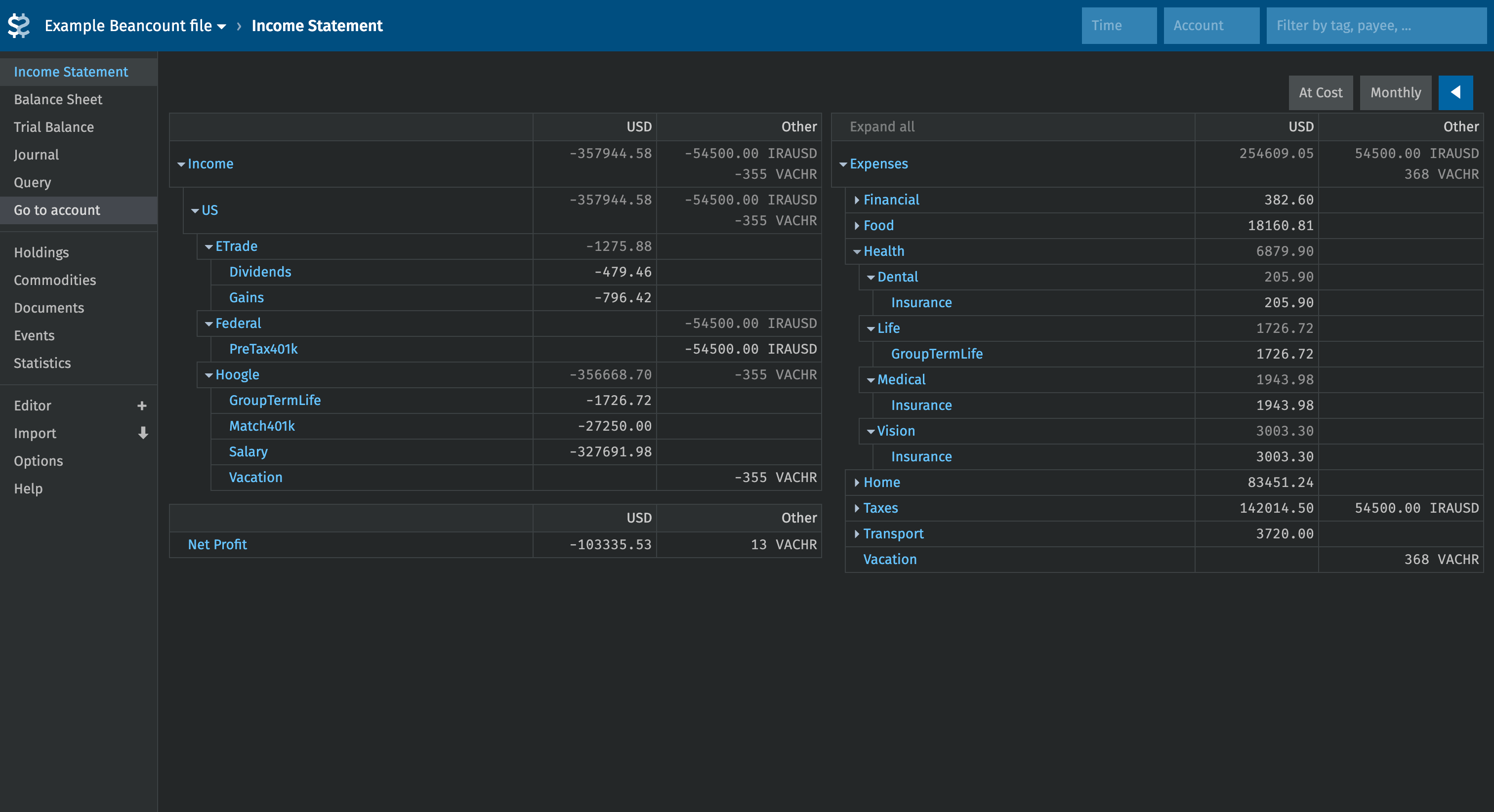Open the Gains account link
Screen dimensions: 1494x812
[x=247, y=297]
